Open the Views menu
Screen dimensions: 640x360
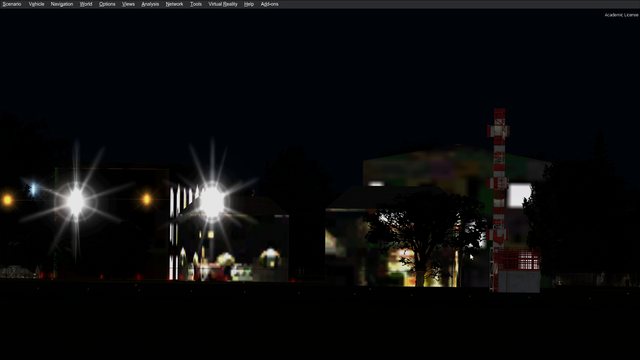[128, 4]
